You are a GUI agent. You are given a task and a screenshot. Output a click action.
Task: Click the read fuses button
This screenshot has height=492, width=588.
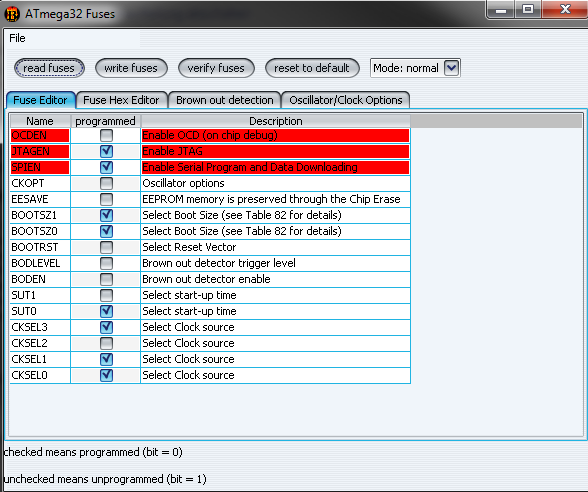(x=49, y=68)
